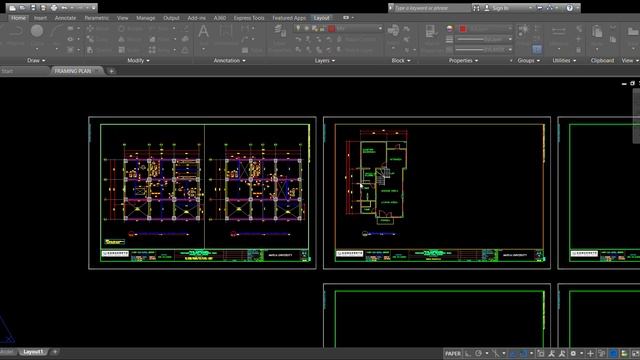Select the Circle tool in Draw panel

click(x=37, y=31)
